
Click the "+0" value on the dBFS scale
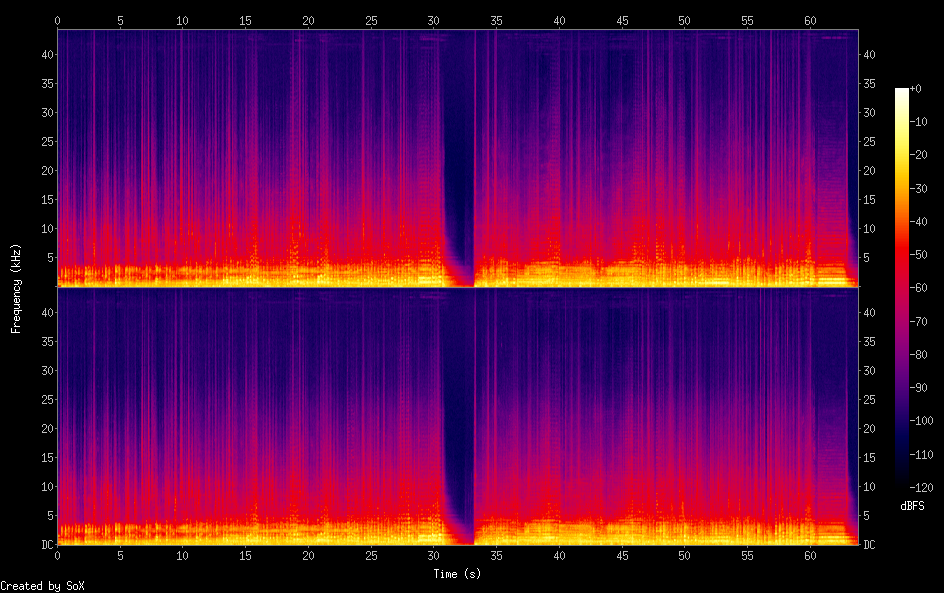pyautogui.click(x=916, y=88)
